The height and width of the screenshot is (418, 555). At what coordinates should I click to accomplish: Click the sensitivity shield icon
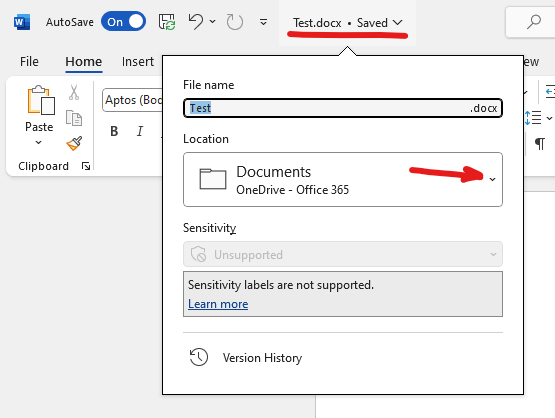coord(198,254)
